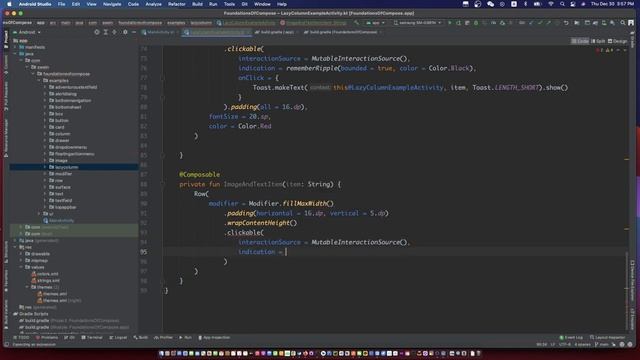Hide the Project panel with minus icon
The width and height of the screenshot is (640, 360).
click(x=134, y=32)
